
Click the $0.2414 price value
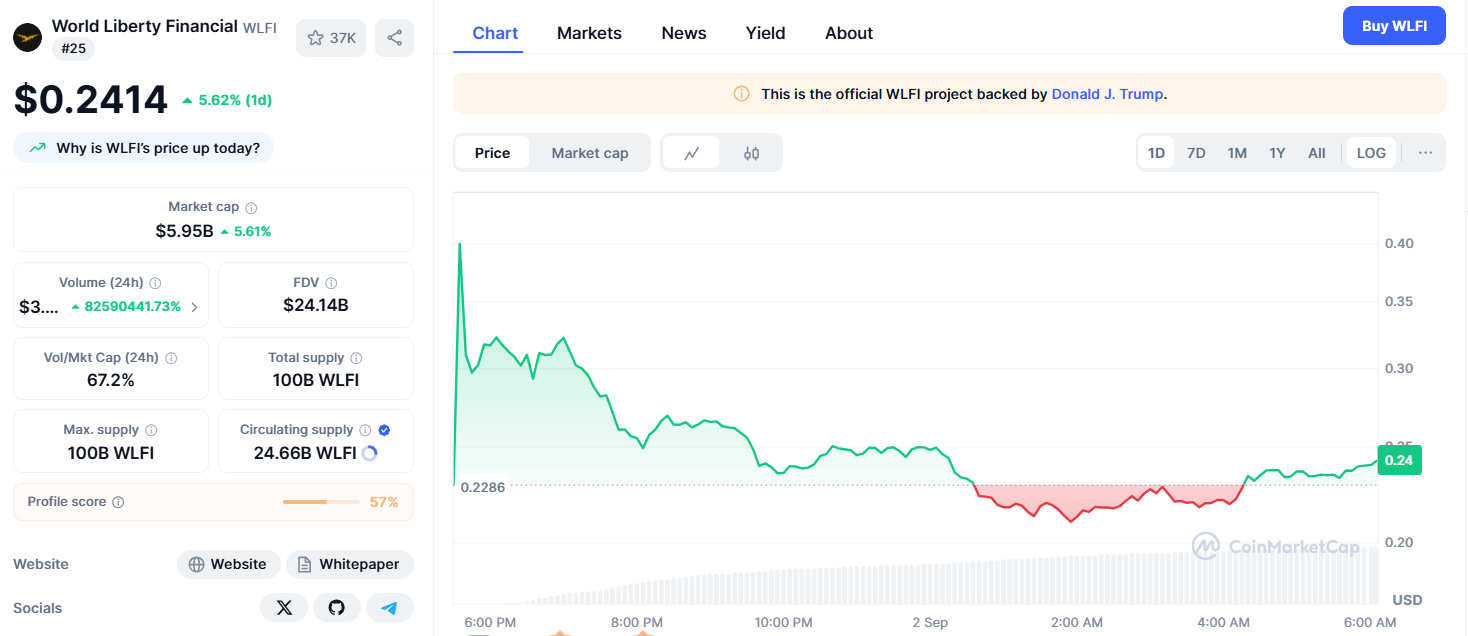[91, 99]
